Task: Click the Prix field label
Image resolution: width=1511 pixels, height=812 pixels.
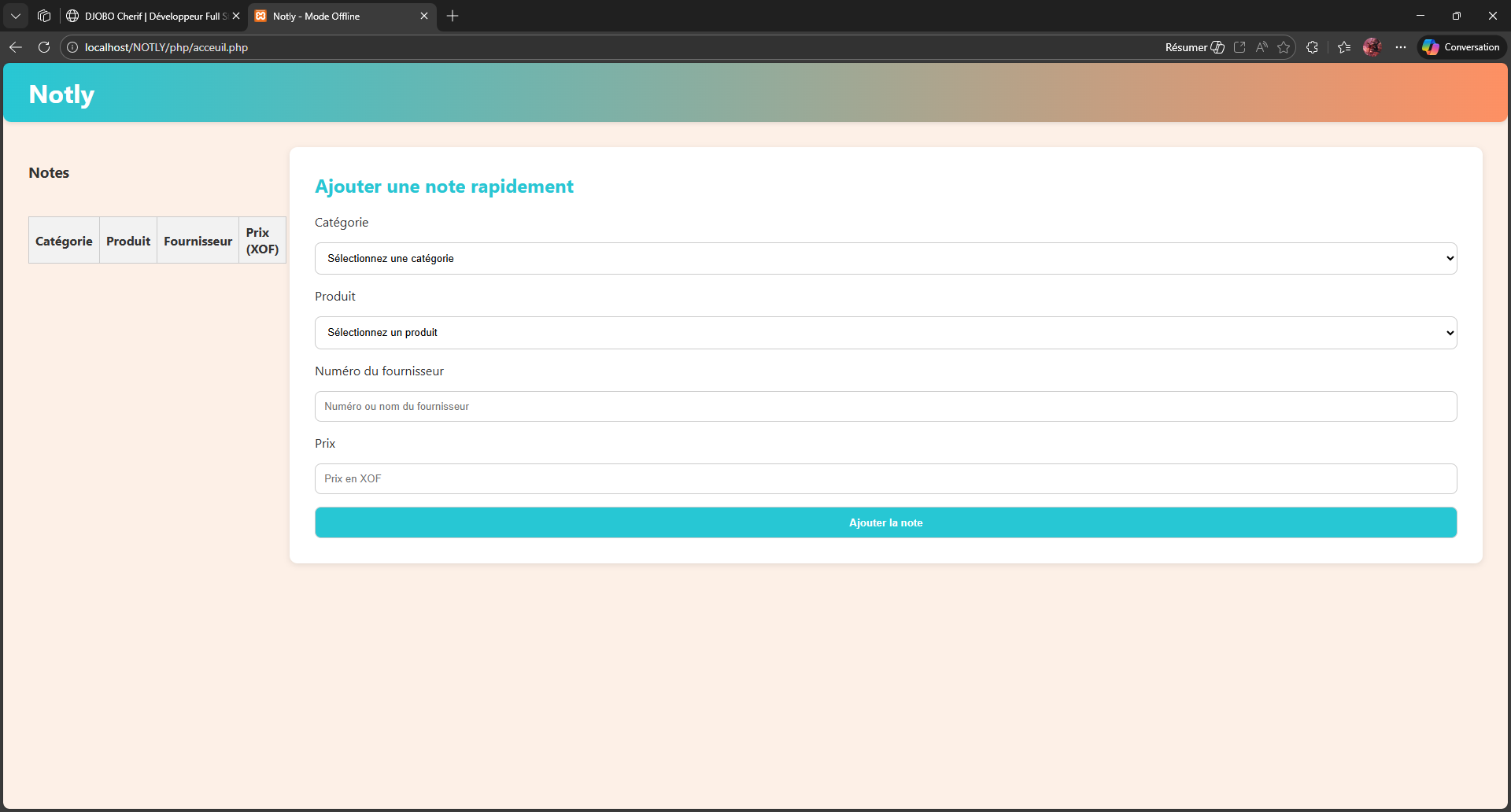Action: tap(325, 443)
